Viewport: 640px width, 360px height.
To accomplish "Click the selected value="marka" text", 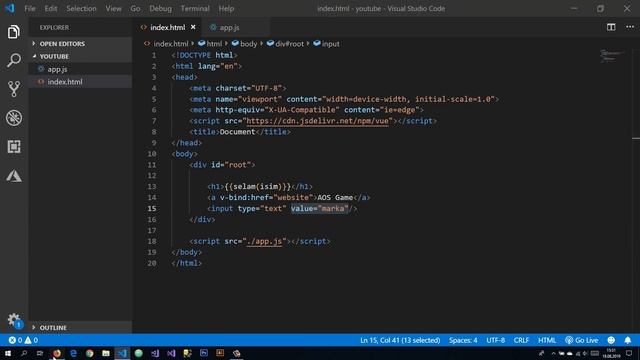I will click(x=320, y=209).
